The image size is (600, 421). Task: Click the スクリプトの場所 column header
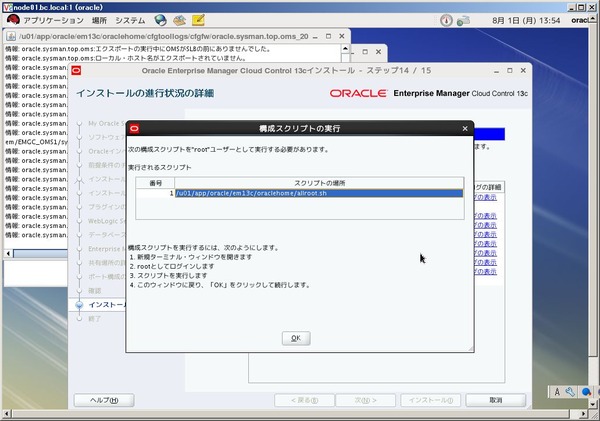(319, 183)
